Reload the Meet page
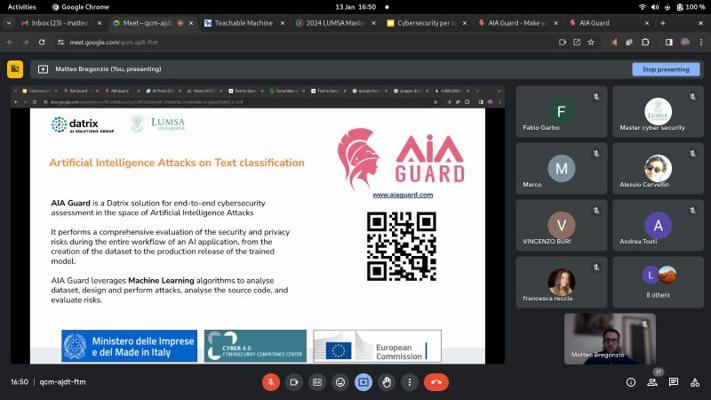The width and height of the screenshot is (711, 400). click(x=42, y=42)
